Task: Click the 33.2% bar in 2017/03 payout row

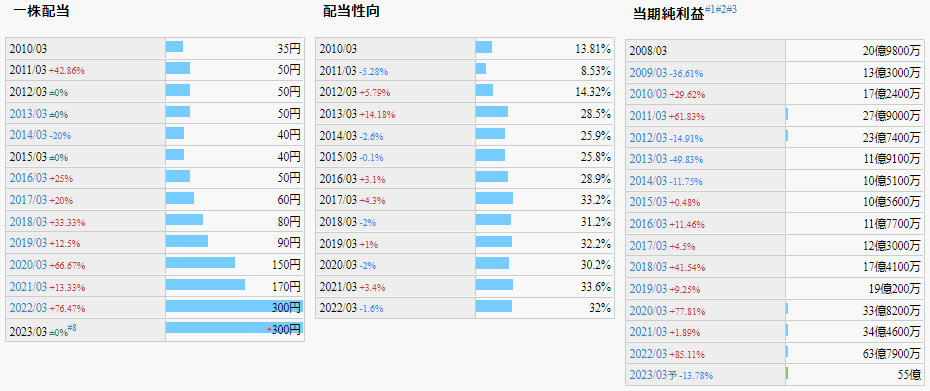Action: 494,198
